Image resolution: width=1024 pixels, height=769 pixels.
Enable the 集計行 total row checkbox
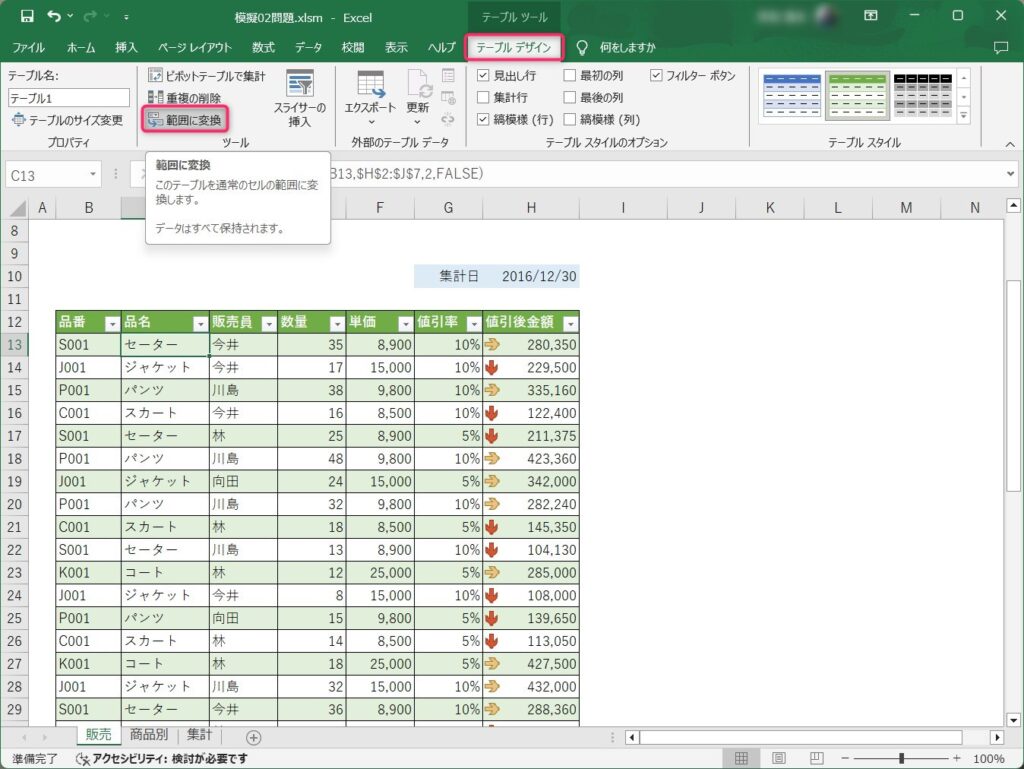tap(484, 98)
